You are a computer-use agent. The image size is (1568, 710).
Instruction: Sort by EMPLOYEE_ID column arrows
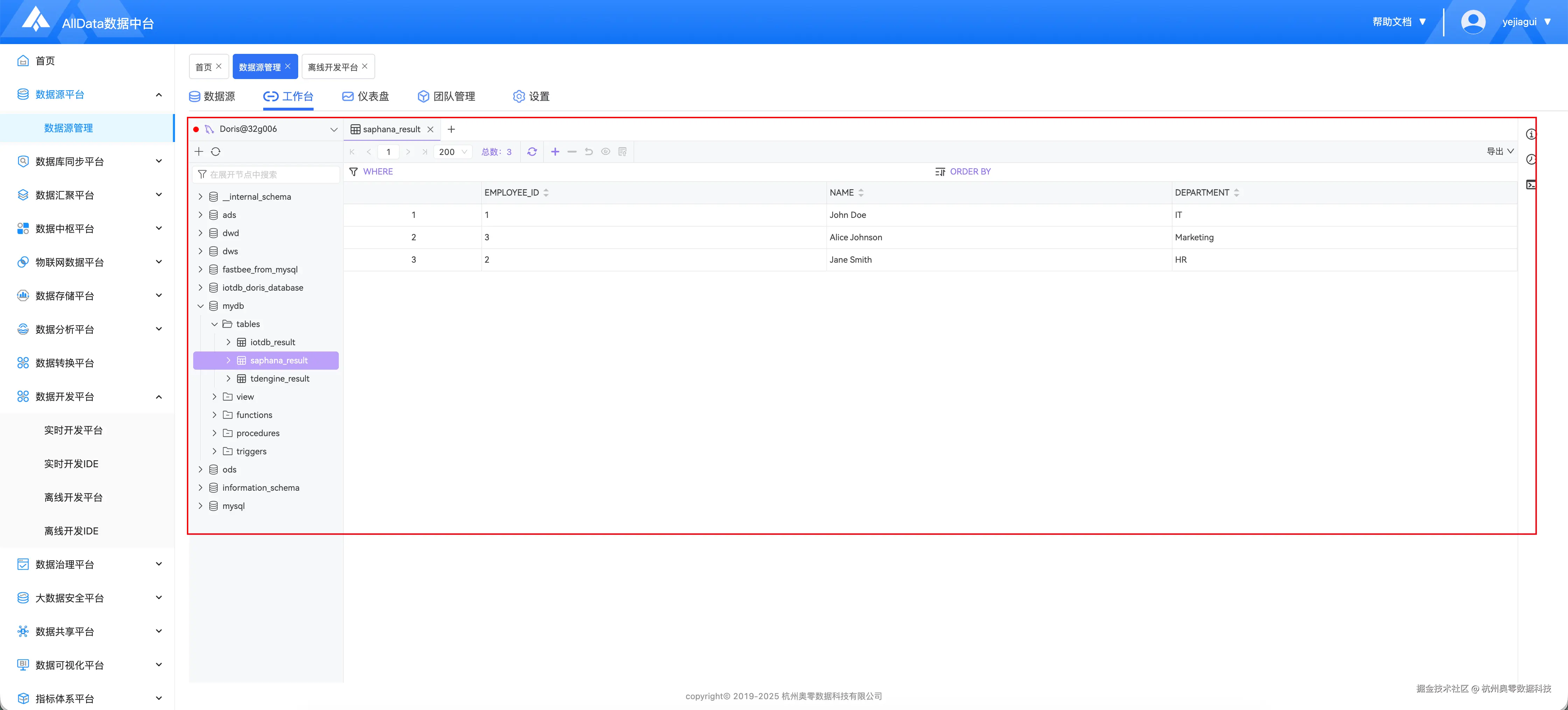tap(546, 193)
